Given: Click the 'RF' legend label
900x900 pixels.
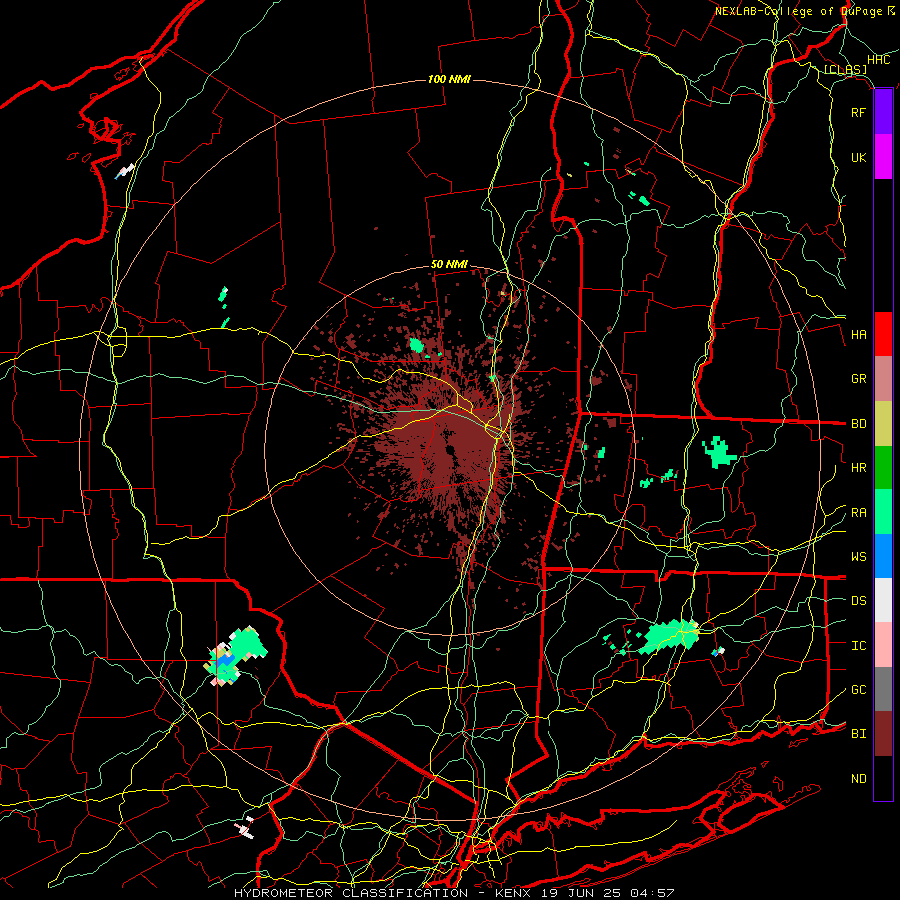Looking at the screenshot, I should coord(859,112).
